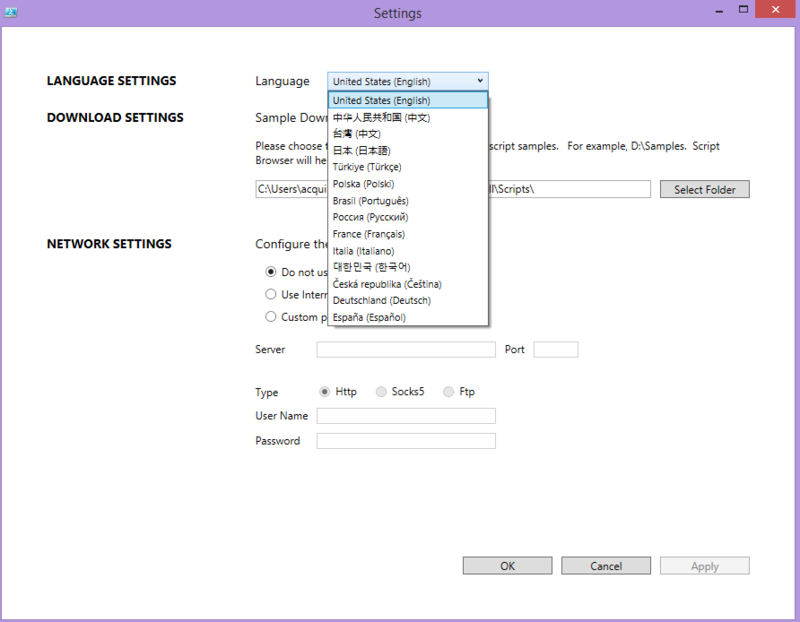Choose 台灣 (中文) language
This screenshot has height=622, width=800.
click(x=408, y=134)
